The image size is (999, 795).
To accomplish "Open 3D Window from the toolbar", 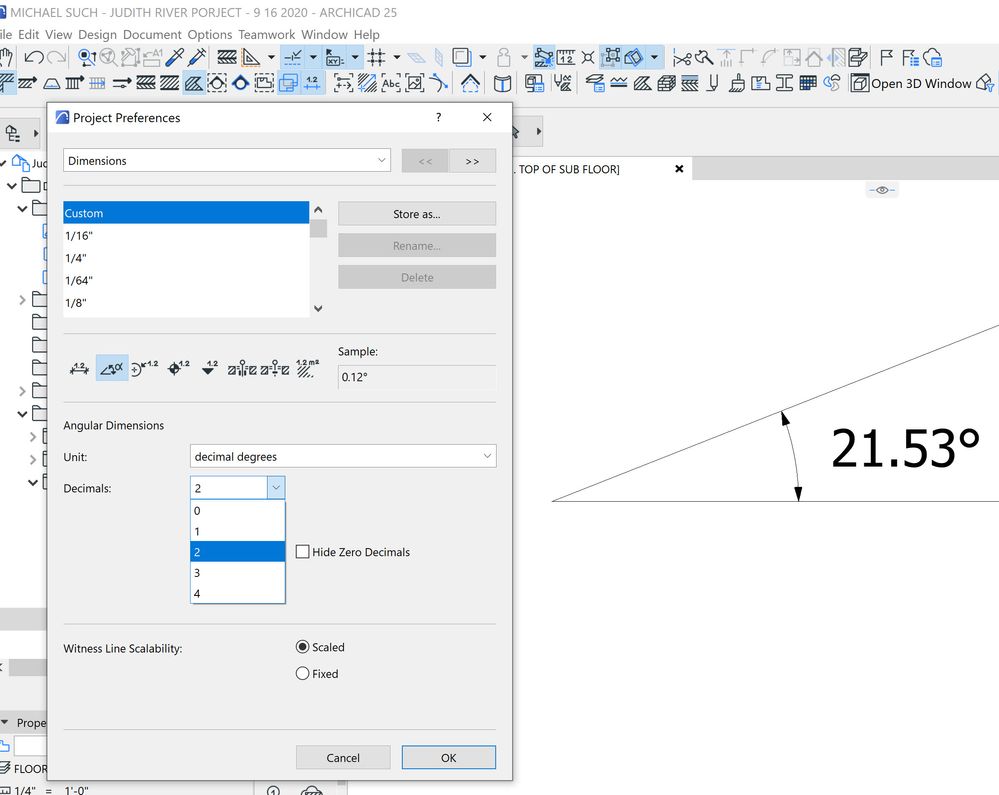I will [x=912, y=83].
